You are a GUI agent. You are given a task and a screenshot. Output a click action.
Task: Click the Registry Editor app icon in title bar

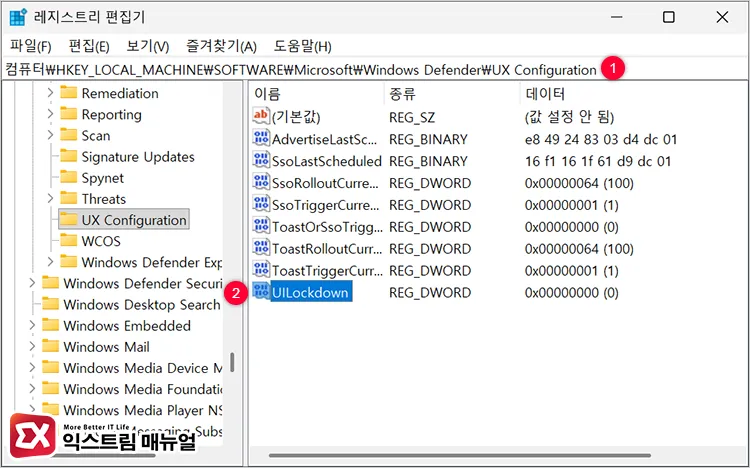click(18, 17)
